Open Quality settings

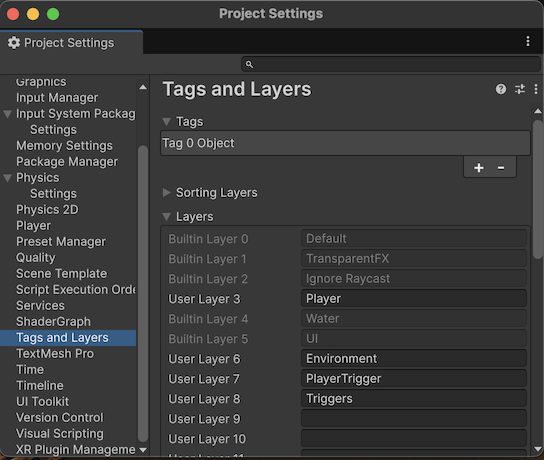35,257
